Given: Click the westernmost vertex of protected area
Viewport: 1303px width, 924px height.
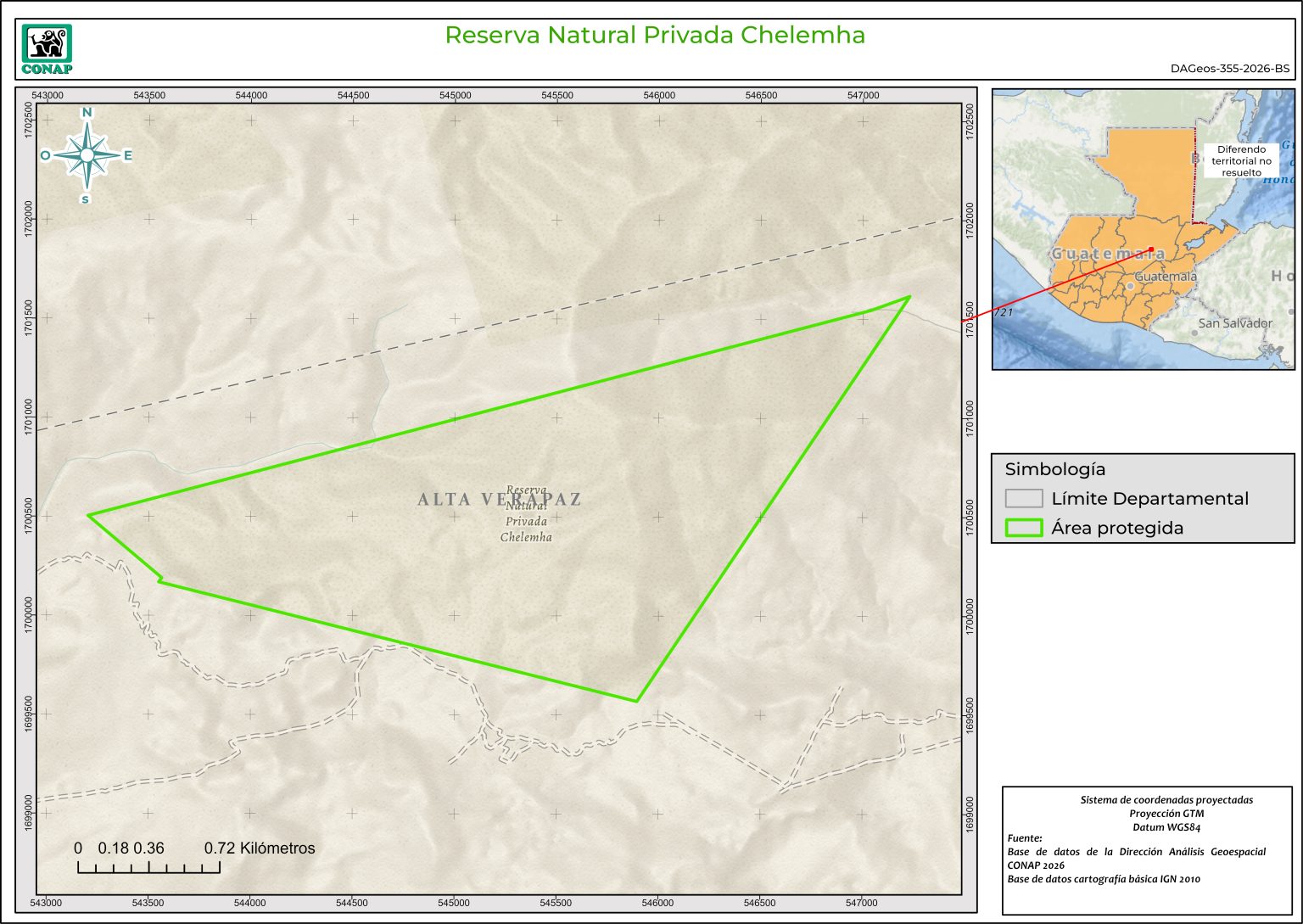Looking at the screenshot, I should coord(88,515).
